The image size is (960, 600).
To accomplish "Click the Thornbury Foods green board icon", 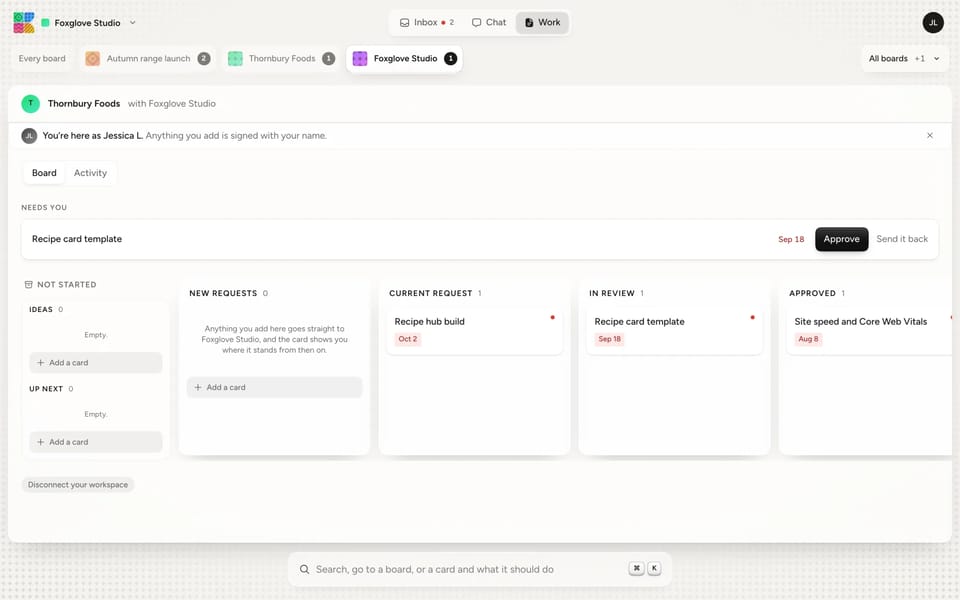I will click(x=235, y=59).
